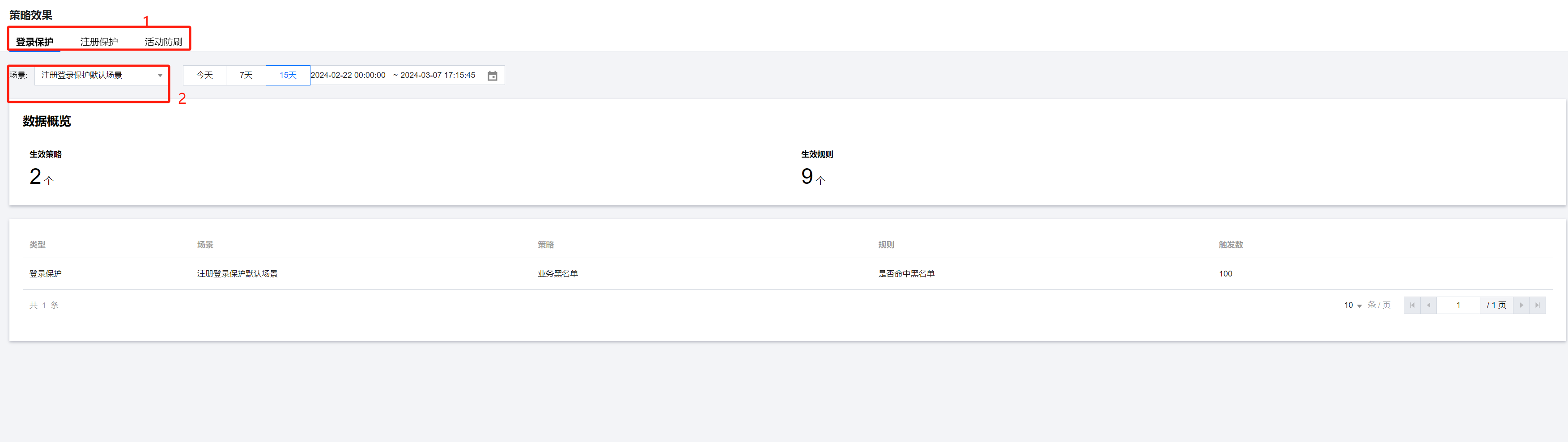1568x442 pixels.
Task: Jump to last page arrow
Action: click(x=1538, y=305)
